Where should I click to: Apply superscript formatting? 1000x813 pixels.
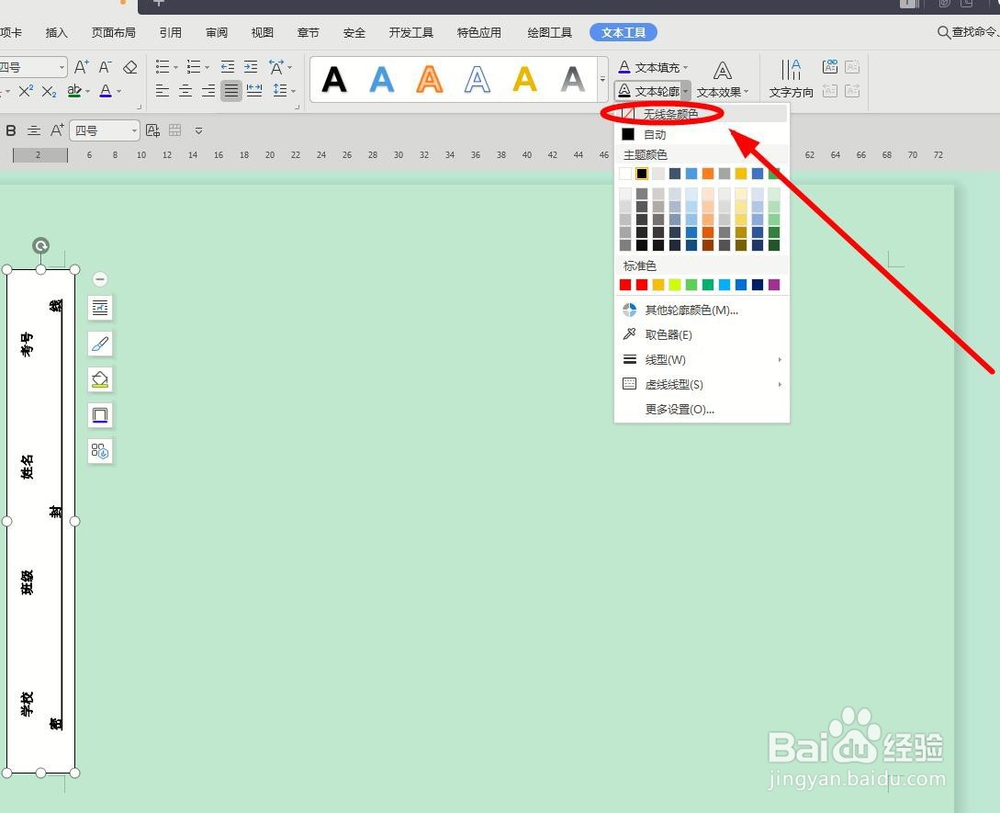pyautogui.click(x=26, y=91)
